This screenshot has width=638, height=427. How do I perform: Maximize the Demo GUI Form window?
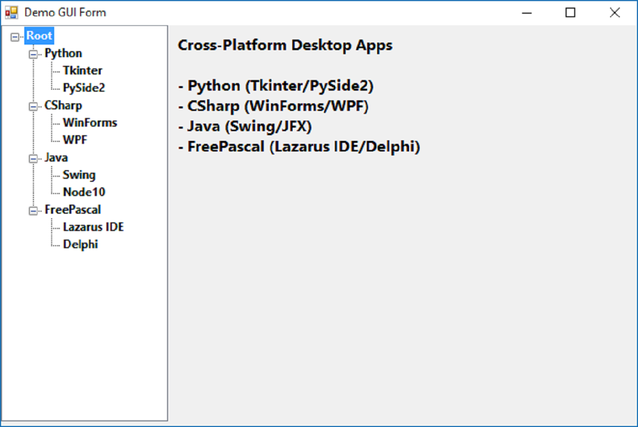570,13
